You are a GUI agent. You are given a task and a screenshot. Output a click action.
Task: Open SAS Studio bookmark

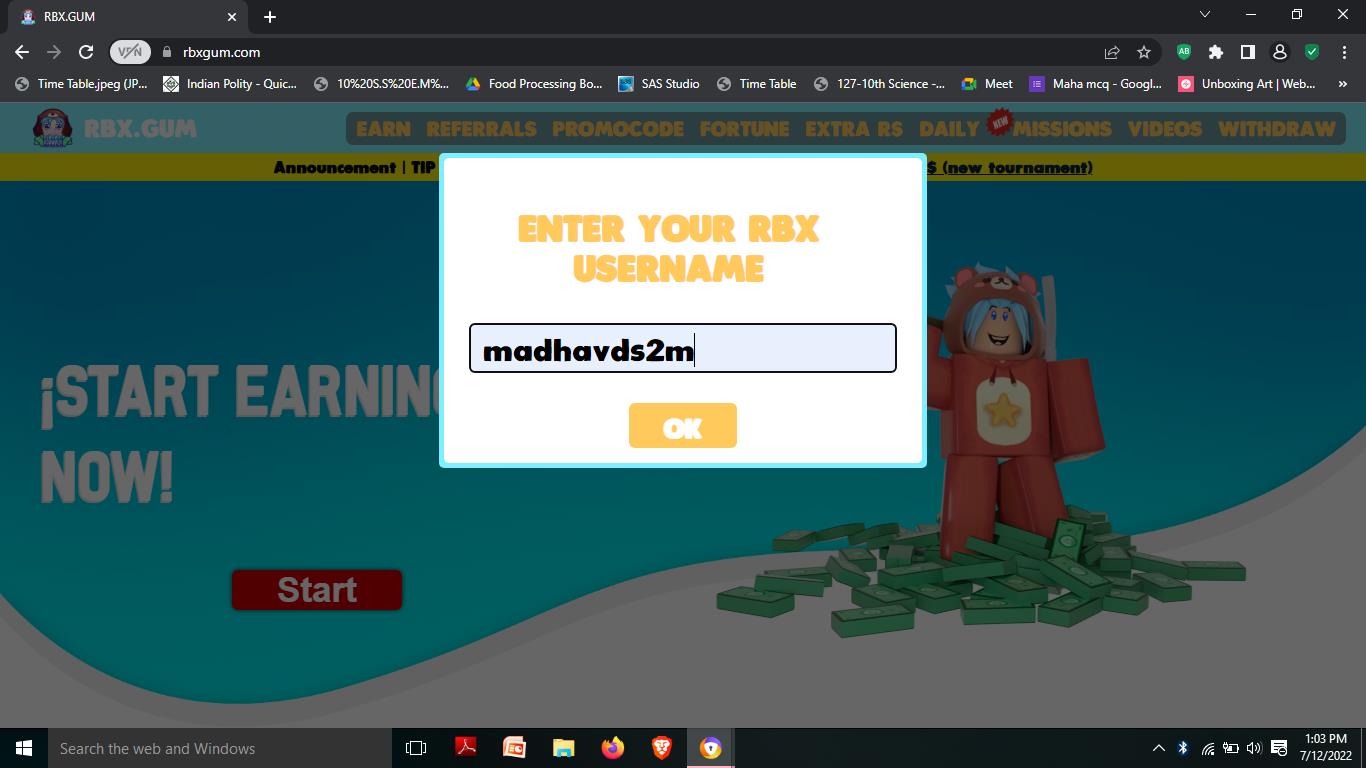(659, 84)
